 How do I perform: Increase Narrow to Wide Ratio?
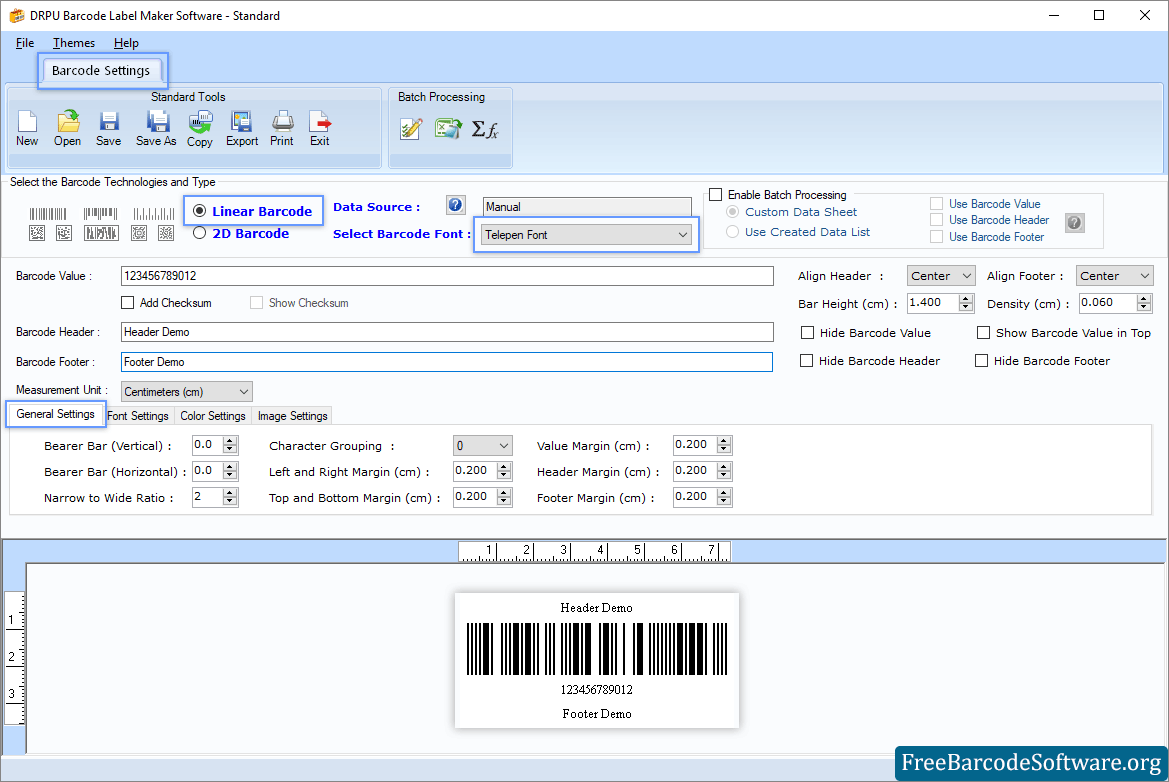pyautogui.click(x=230, y=493)
